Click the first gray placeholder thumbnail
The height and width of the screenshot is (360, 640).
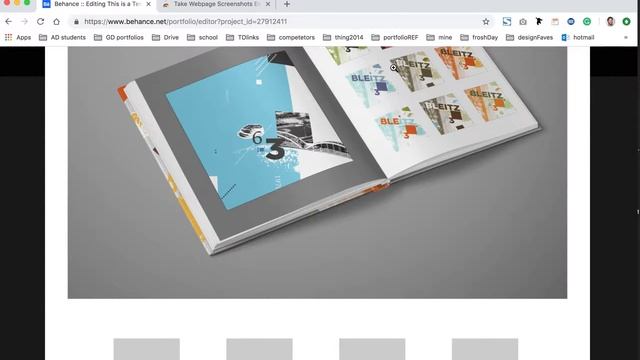(x=147, y=349)
